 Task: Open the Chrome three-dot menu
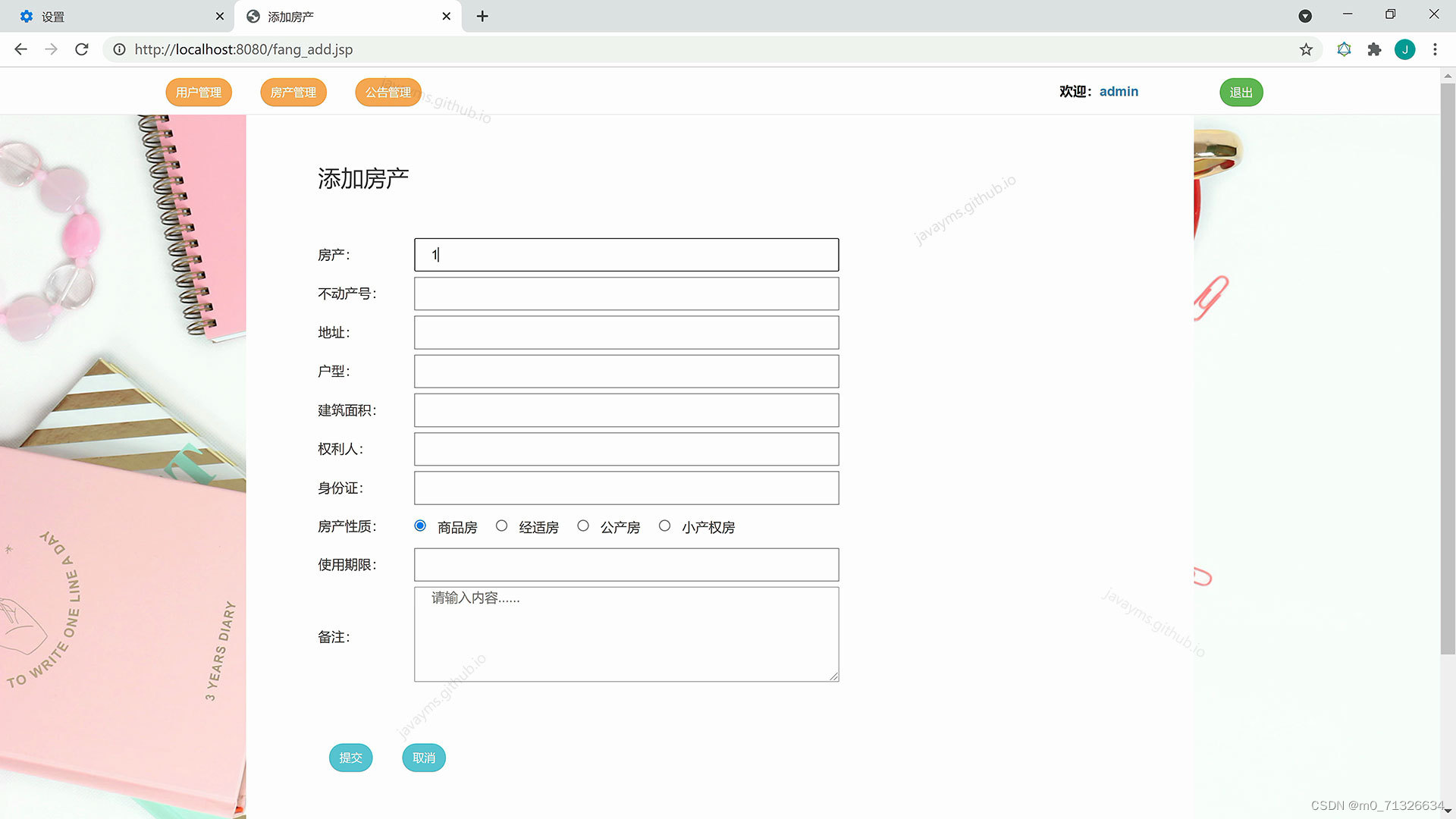point(1435,49)
